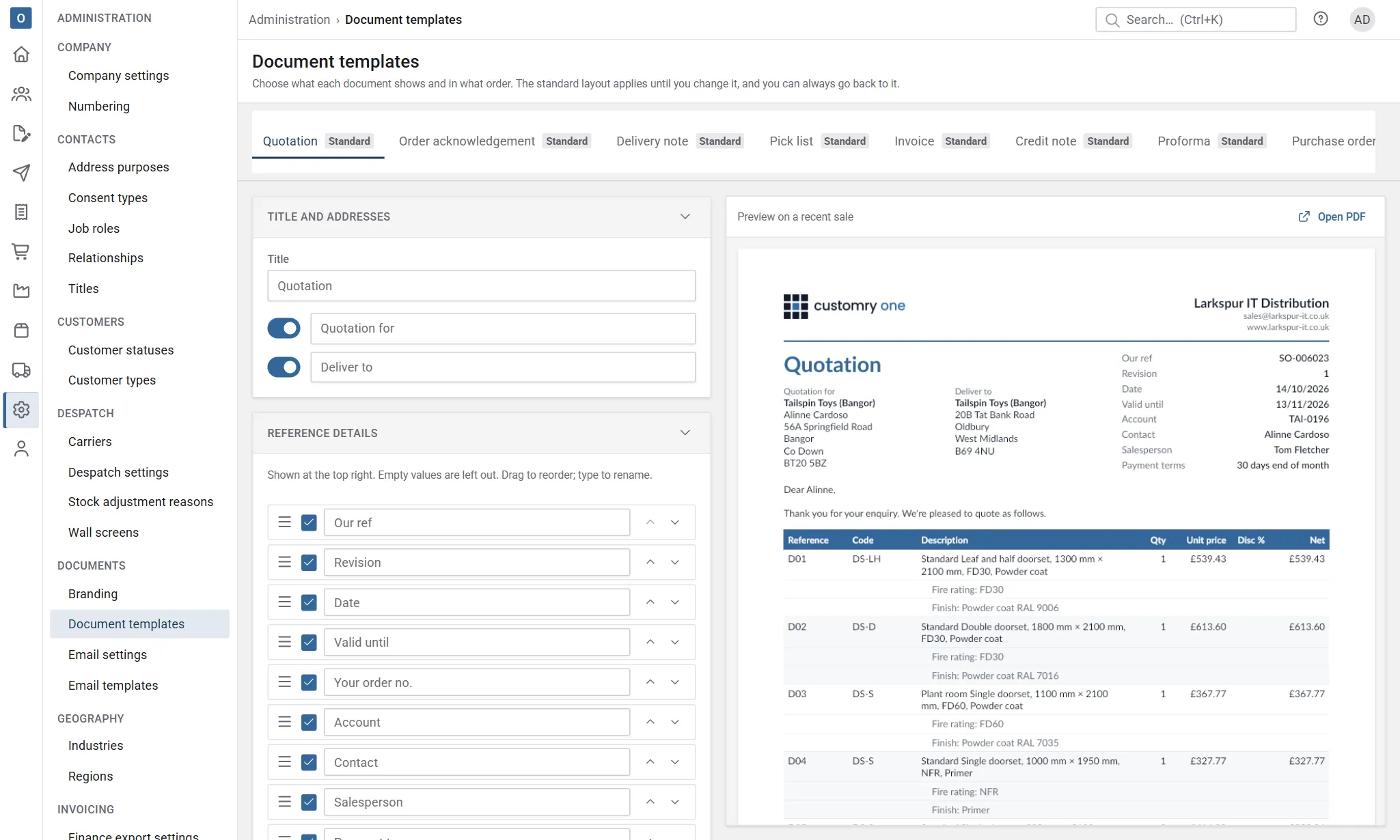Open the shopping cart sidebar icon
This screenshot has width=1400, height=840.
pyautogui.click(x=21, y=251)
